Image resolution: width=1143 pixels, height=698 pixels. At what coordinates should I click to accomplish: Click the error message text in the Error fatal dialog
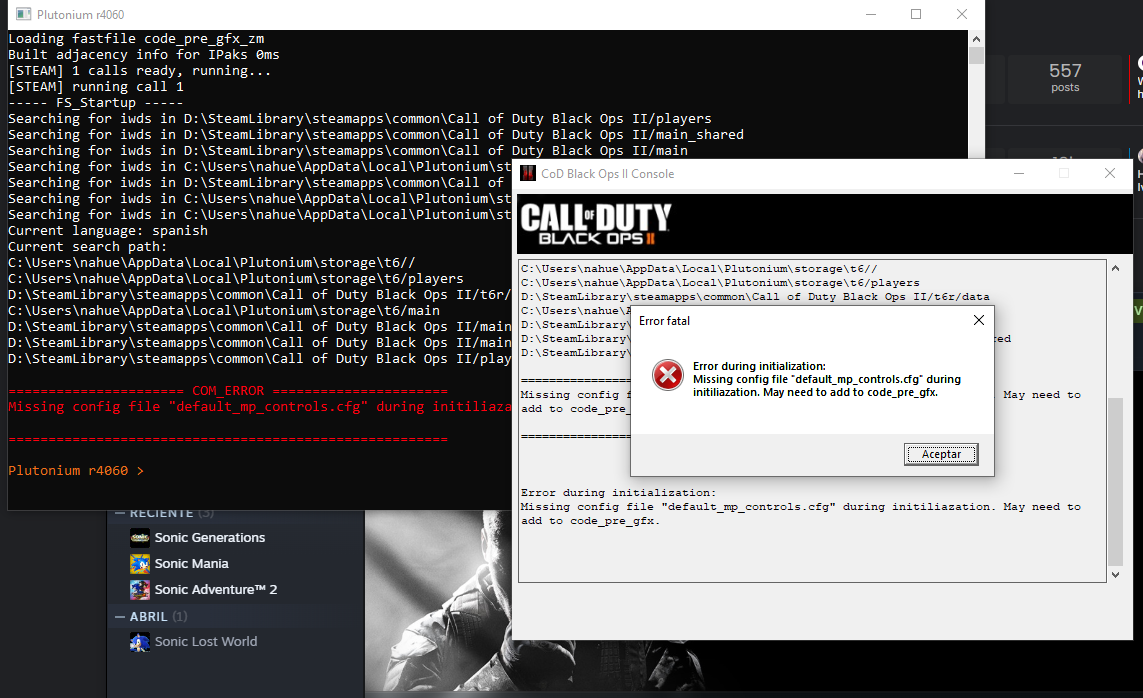pyautogui.click(x=827, y=380)
